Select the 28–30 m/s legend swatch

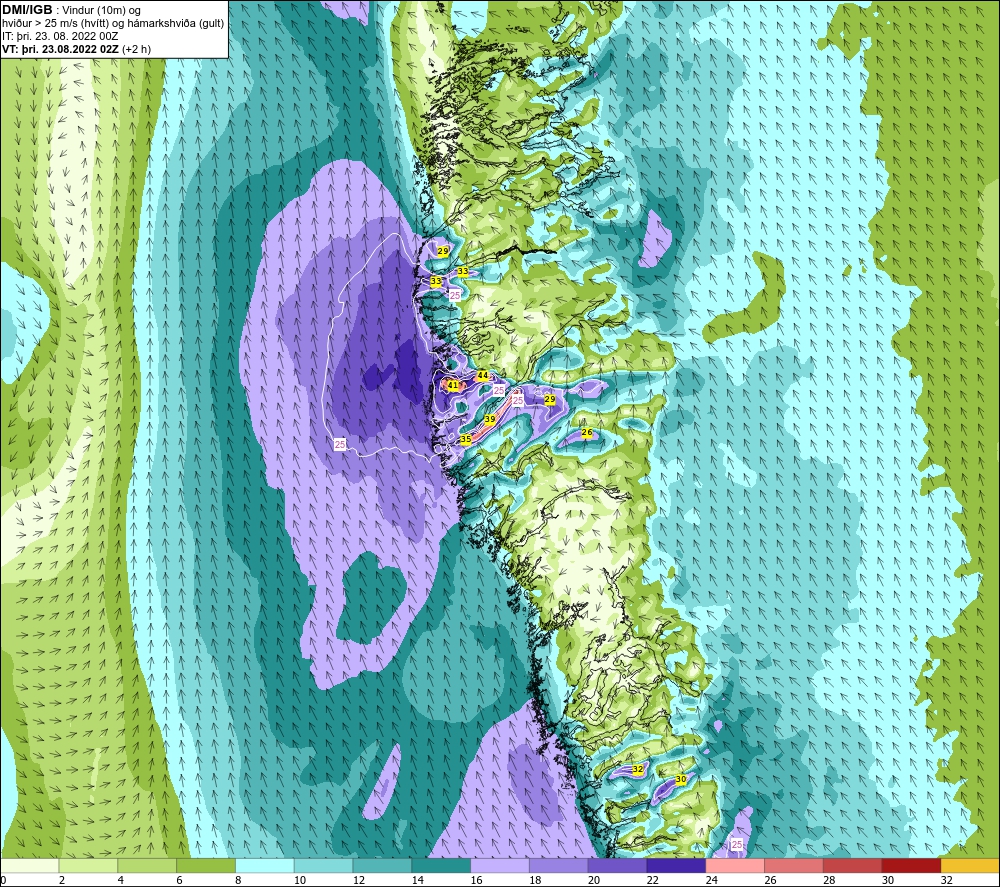click(853, 865)
